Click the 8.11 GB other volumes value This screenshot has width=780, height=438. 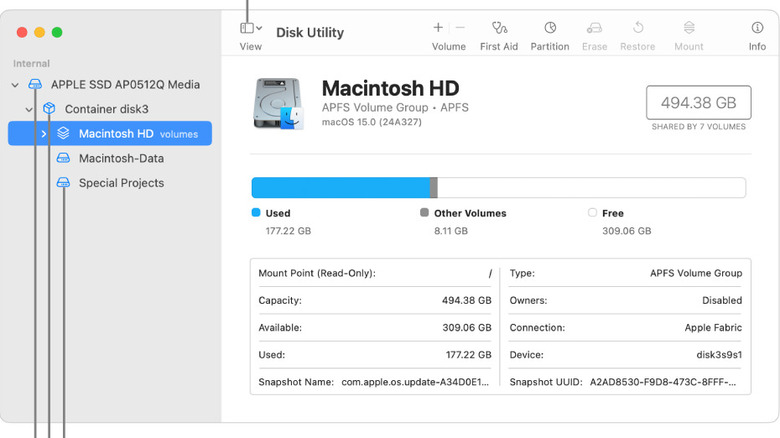point(451,231)
